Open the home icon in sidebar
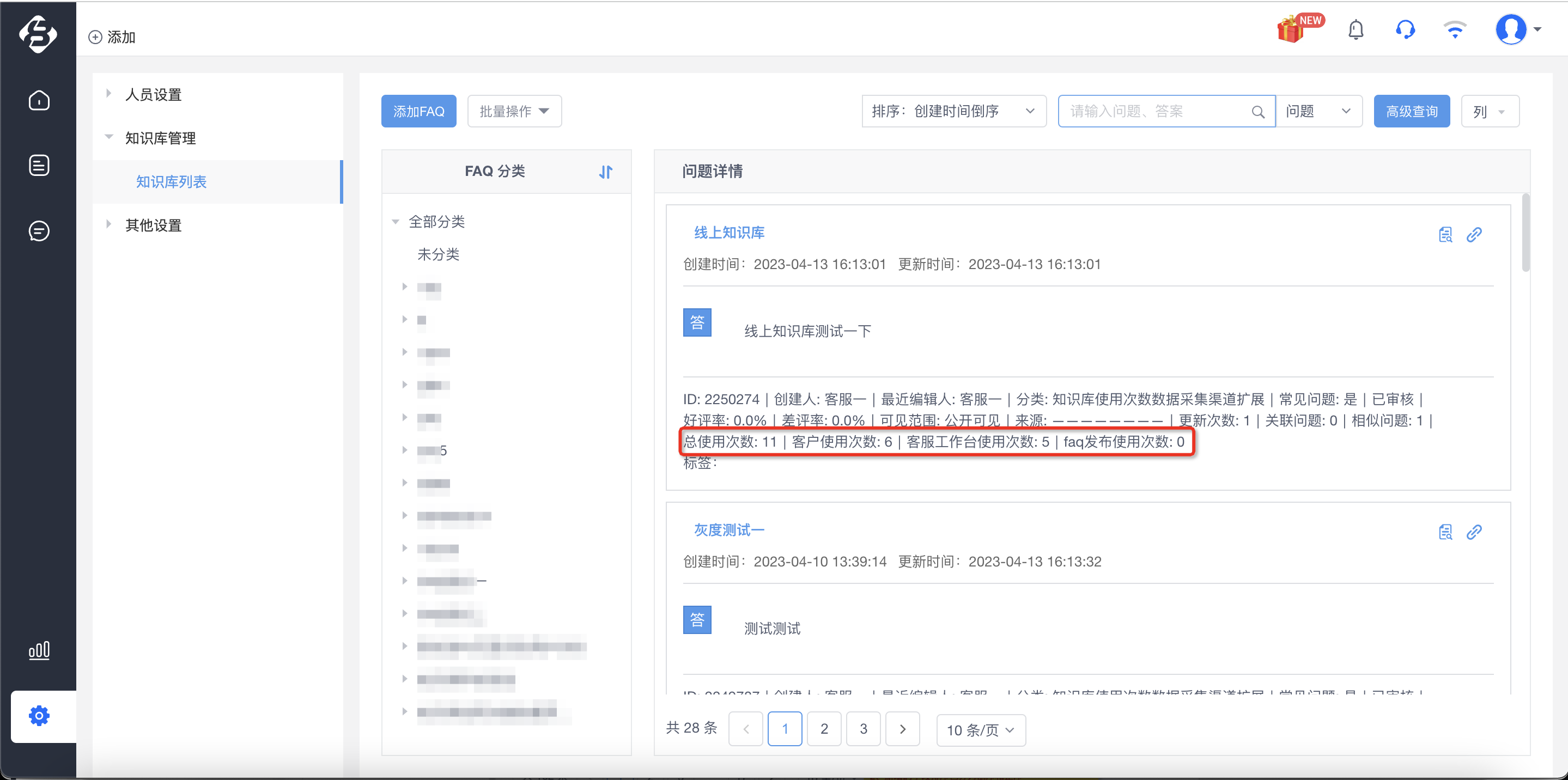This screenshot has height=780, width=1568. click(39, 100)
